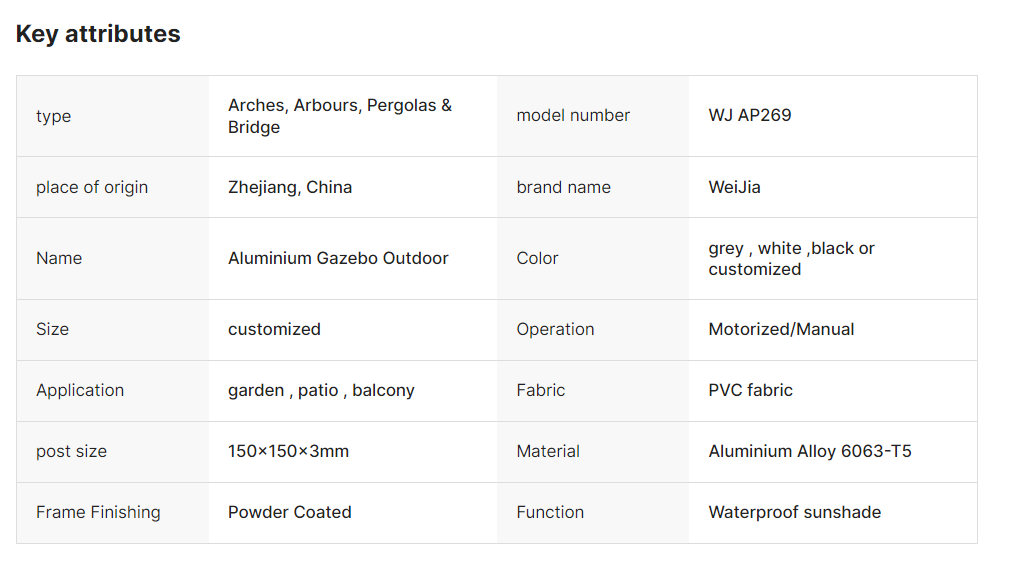Click the Waterproof sunshade function value

coord(794,513)
